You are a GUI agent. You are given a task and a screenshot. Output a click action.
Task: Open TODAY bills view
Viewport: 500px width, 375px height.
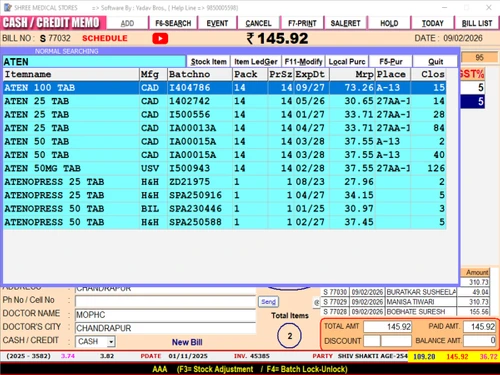tap(432, 23)
